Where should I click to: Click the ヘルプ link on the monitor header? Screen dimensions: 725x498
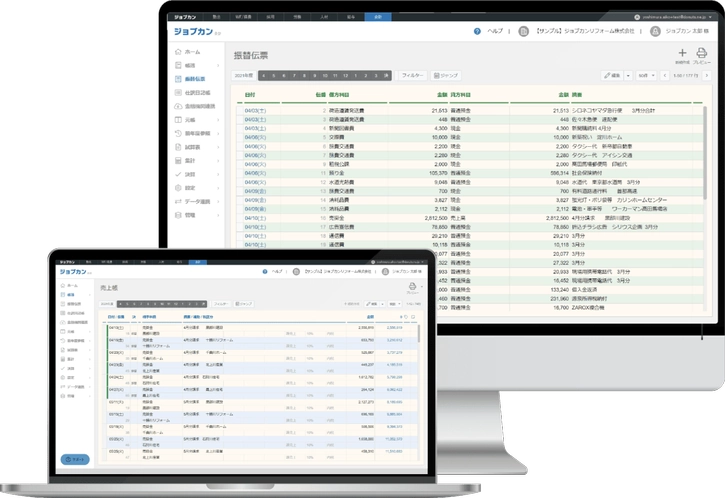[495, 31]
